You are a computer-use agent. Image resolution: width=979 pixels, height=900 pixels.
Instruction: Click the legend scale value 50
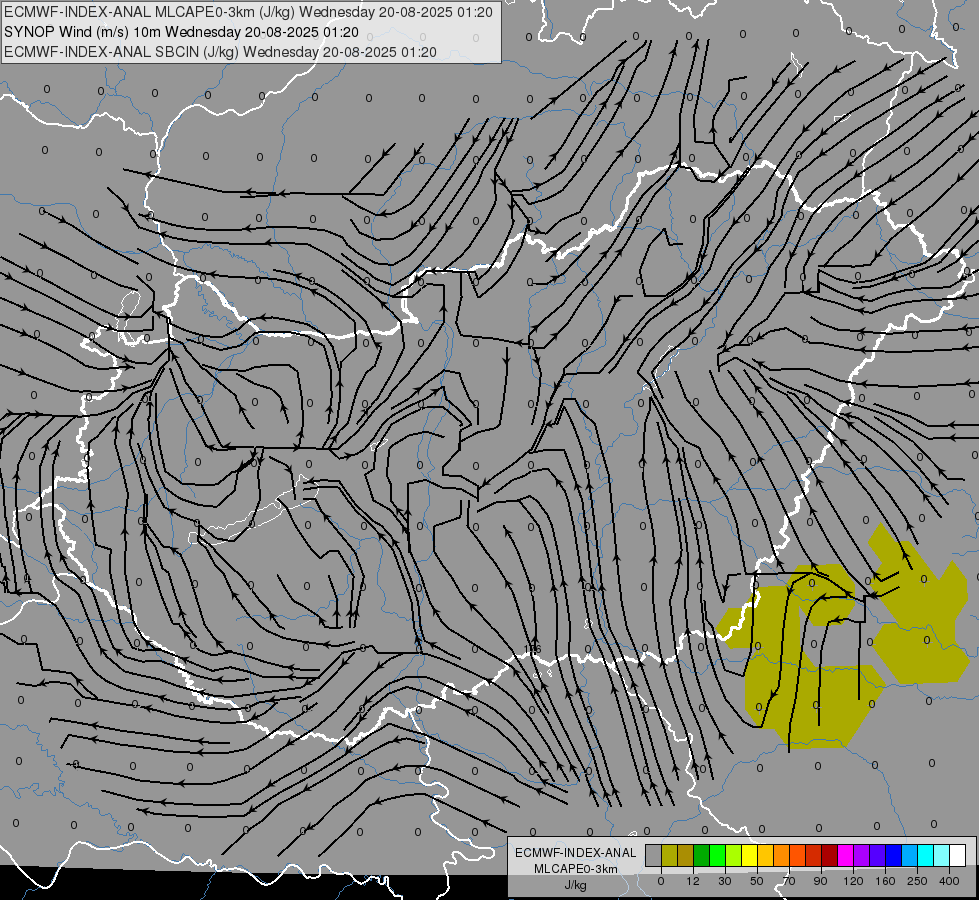(x=757, y=881)
